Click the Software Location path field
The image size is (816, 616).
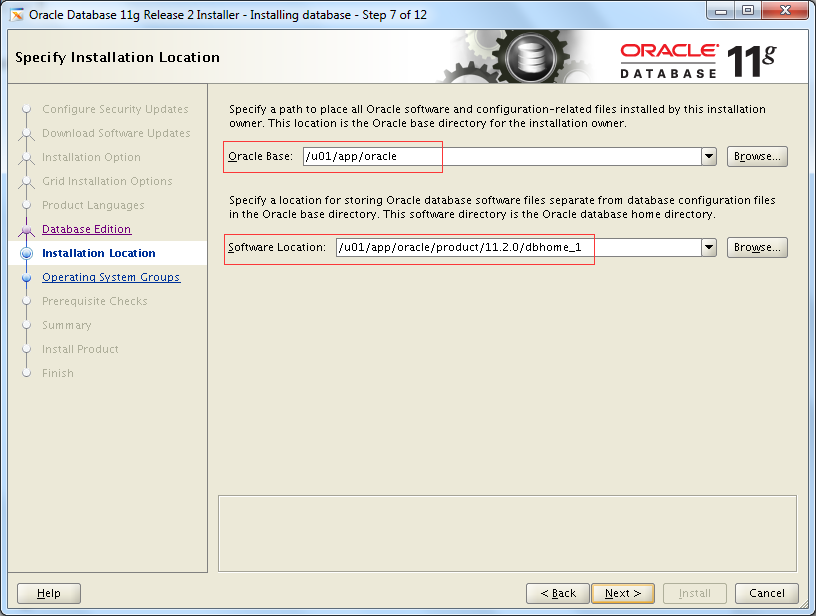click(518, 247)
